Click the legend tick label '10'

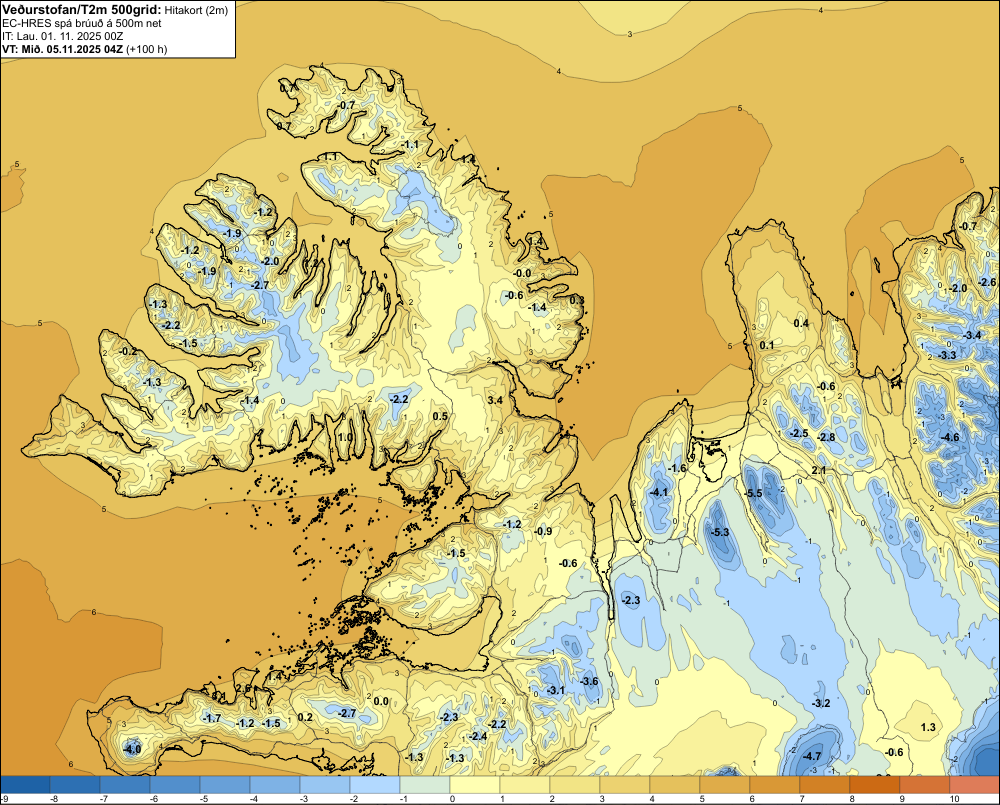[x=955, y=799]
